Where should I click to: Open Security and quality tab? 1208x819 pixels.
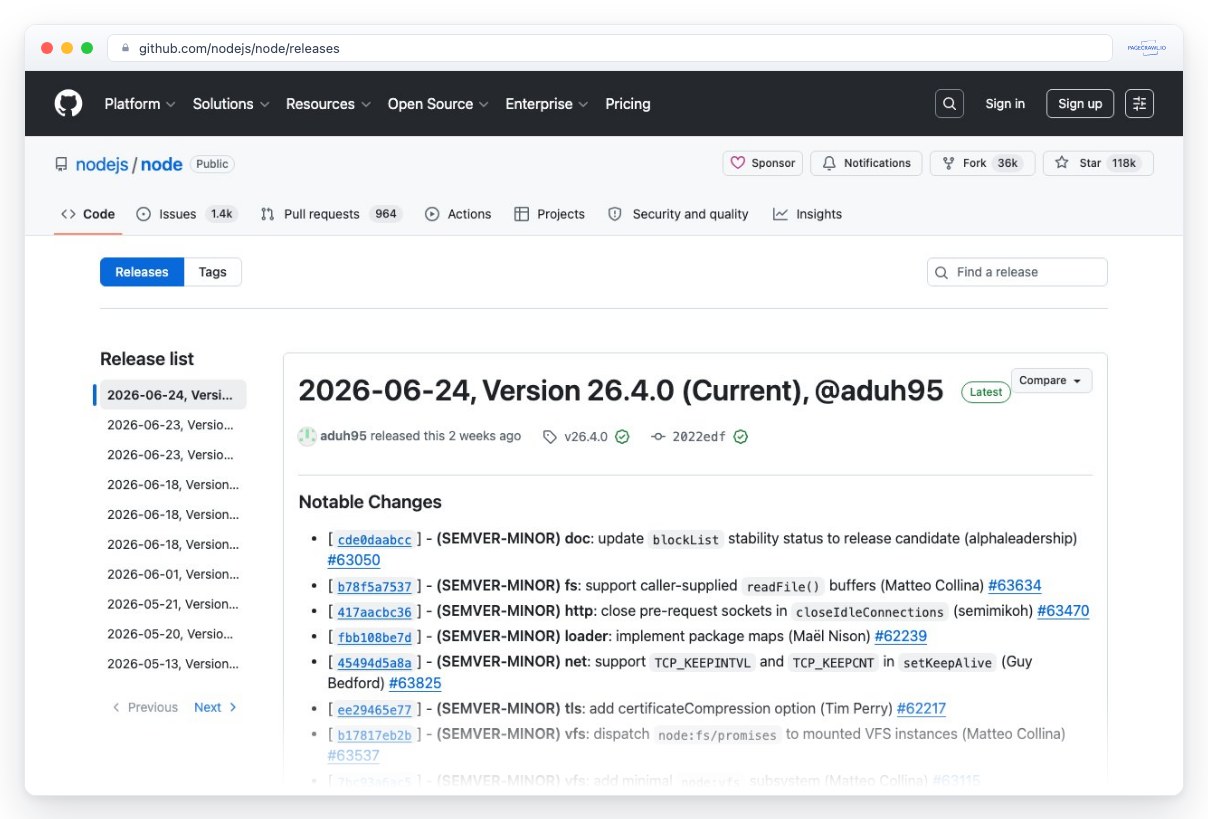click(678, 214)
